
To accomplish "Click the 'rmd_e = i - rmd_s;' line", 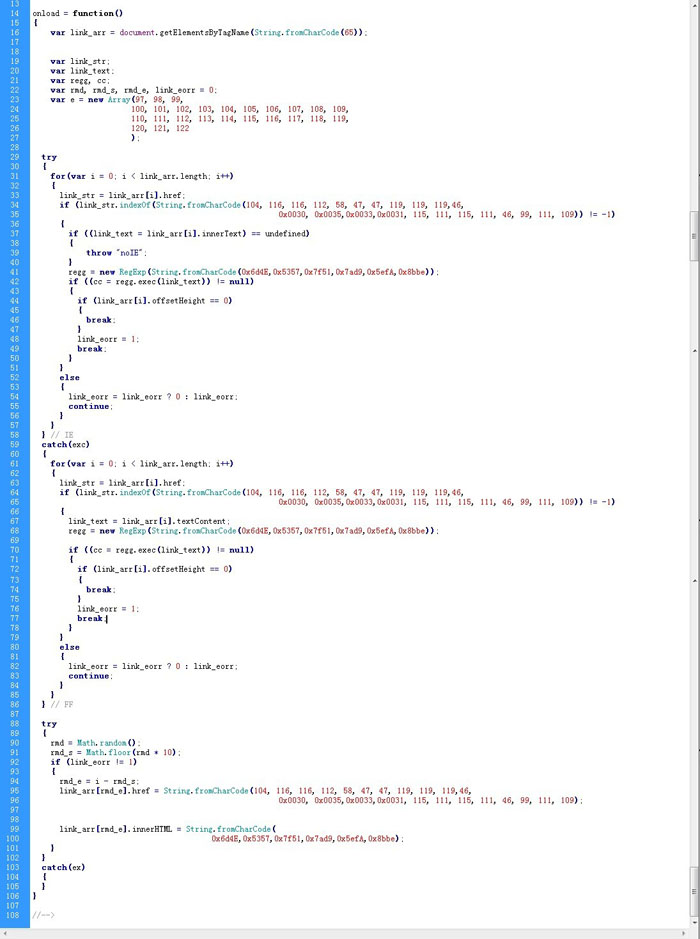I will click(99, 781).
